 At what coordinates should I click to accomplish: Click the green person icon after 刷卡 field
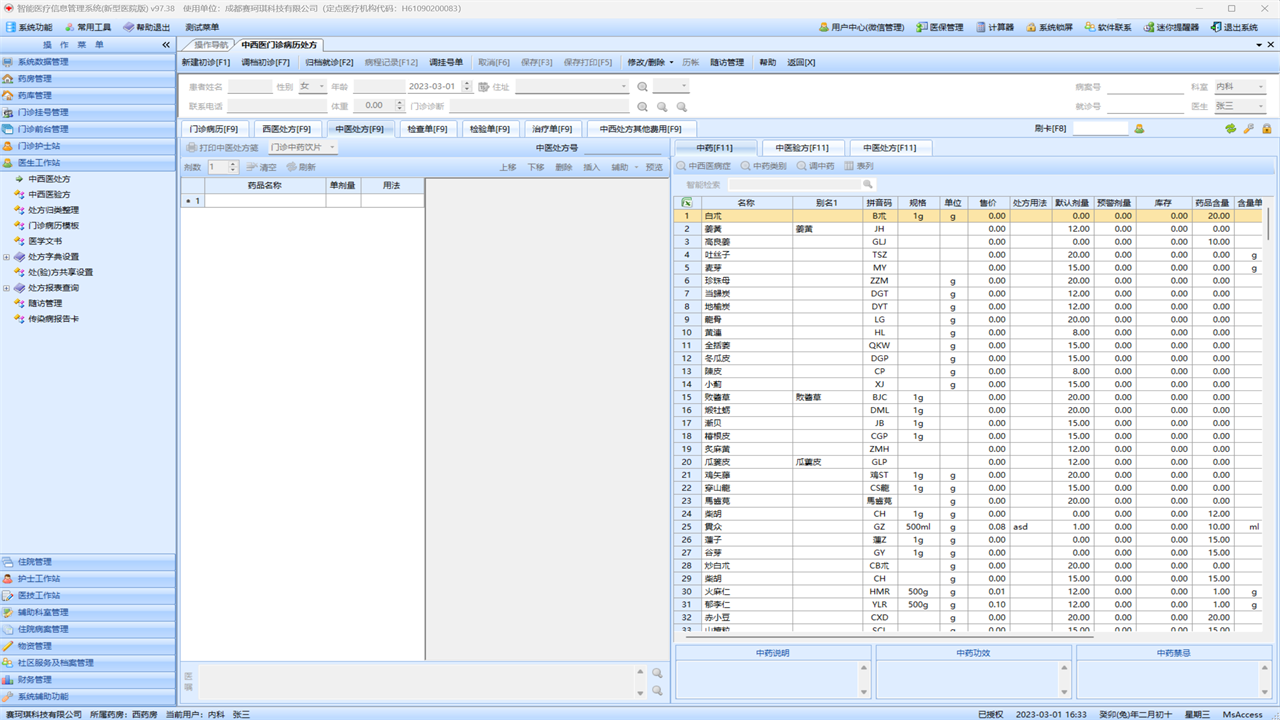click(1139, 129)
